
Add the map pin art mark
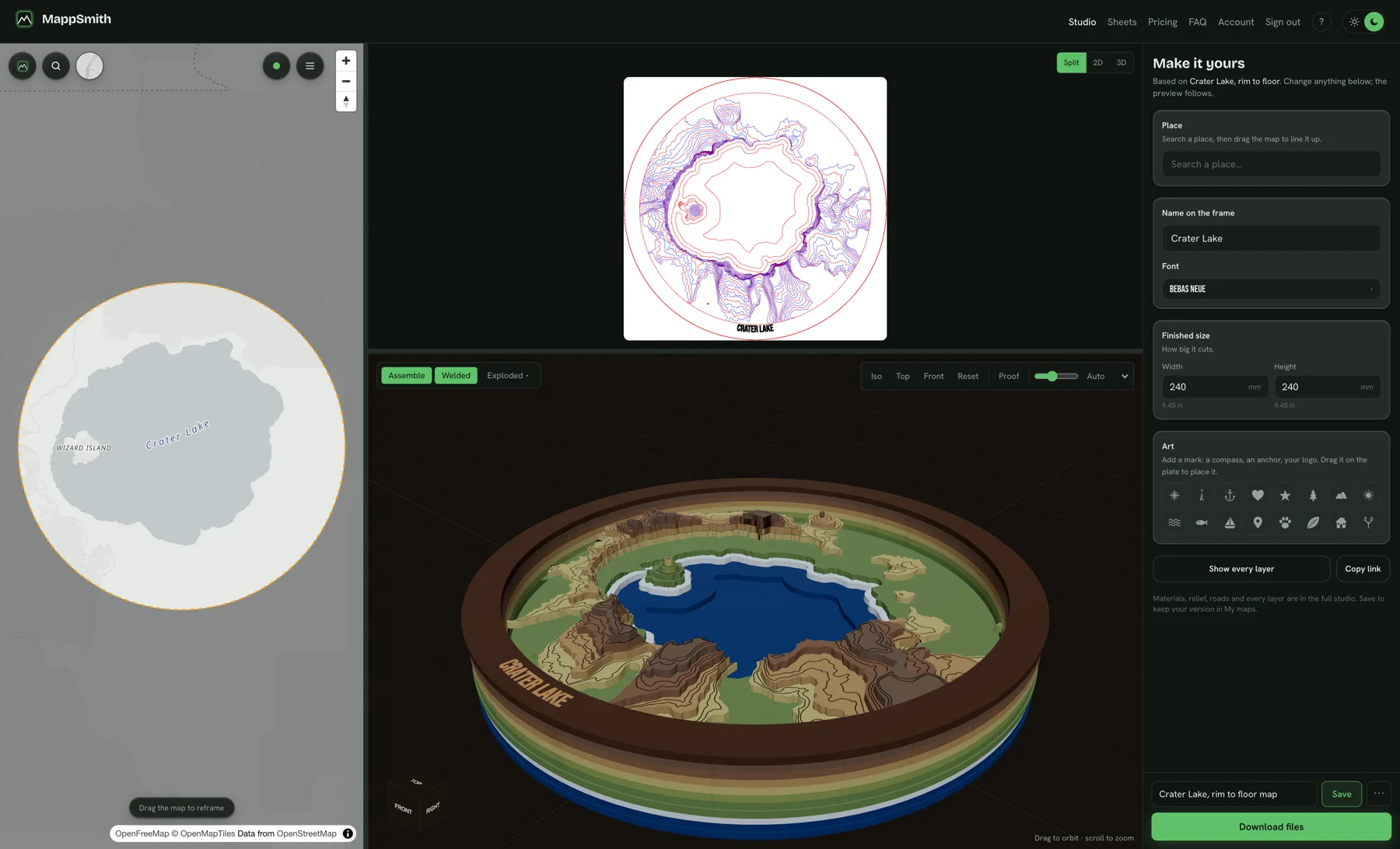(x=1258, y=523)
